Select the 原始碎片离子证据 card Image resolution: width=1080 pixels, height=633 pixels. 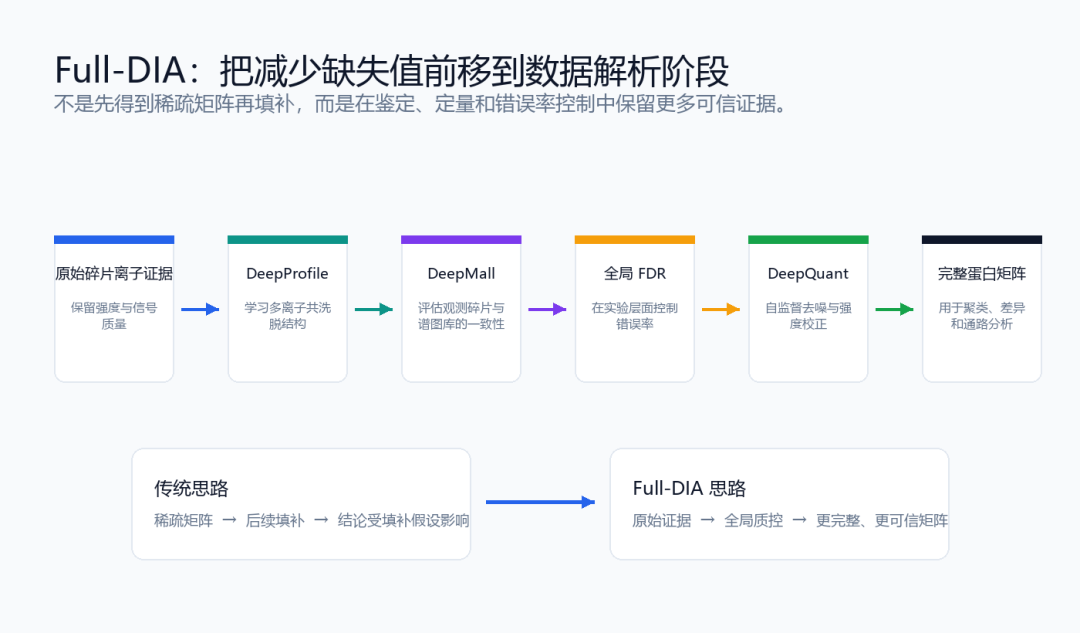114,309
